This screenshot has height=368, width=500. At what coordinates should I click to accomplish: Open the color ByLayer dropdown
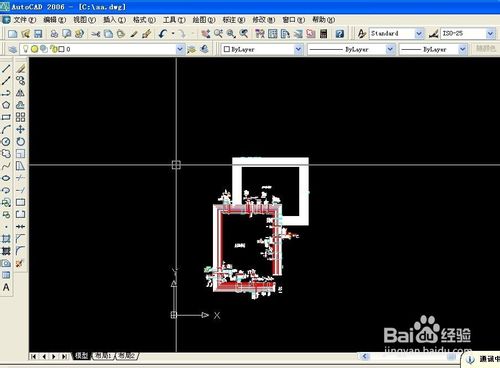click(x=298, y=49)
